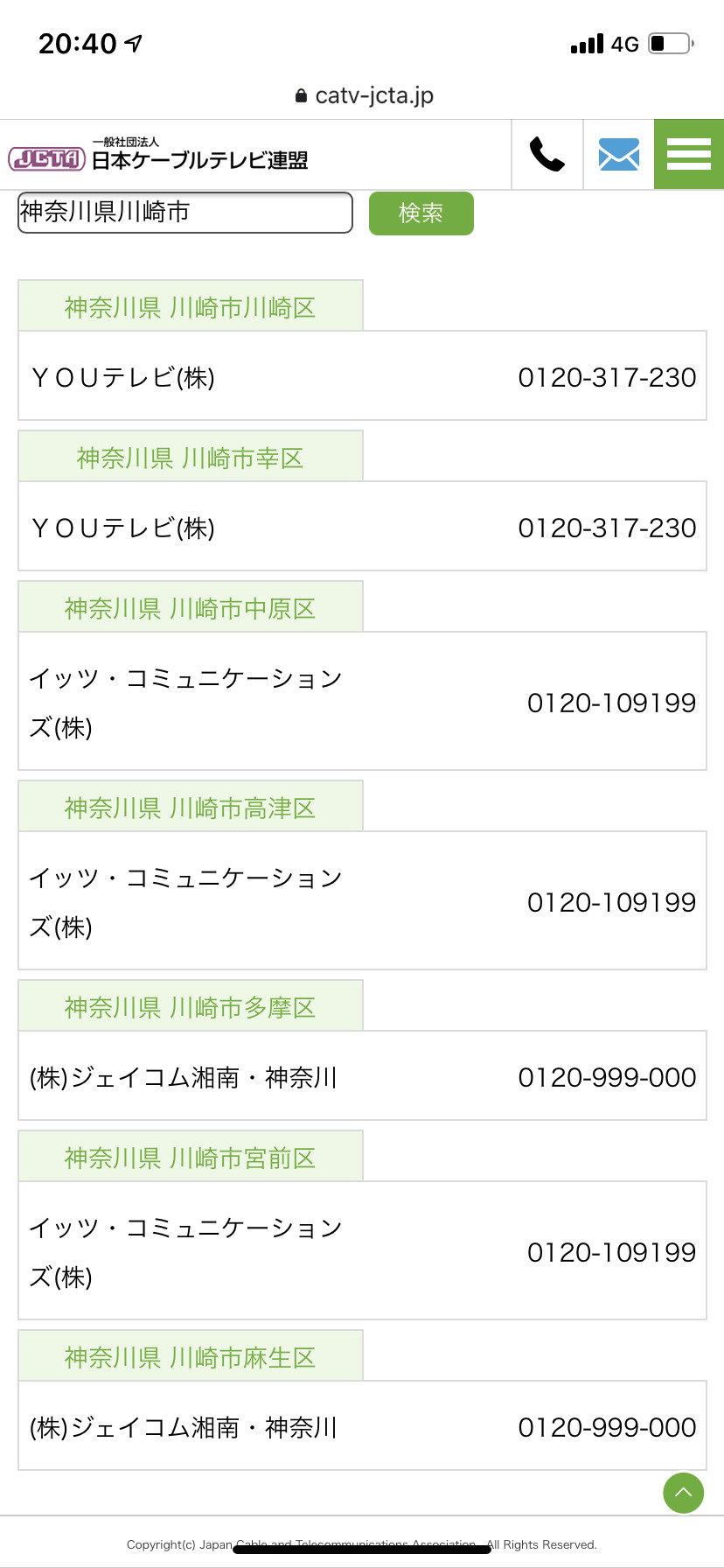Tap the scroll-to-top arrow button
The height and width of the screenshot is (1568, 724).
pos(683,1492)
